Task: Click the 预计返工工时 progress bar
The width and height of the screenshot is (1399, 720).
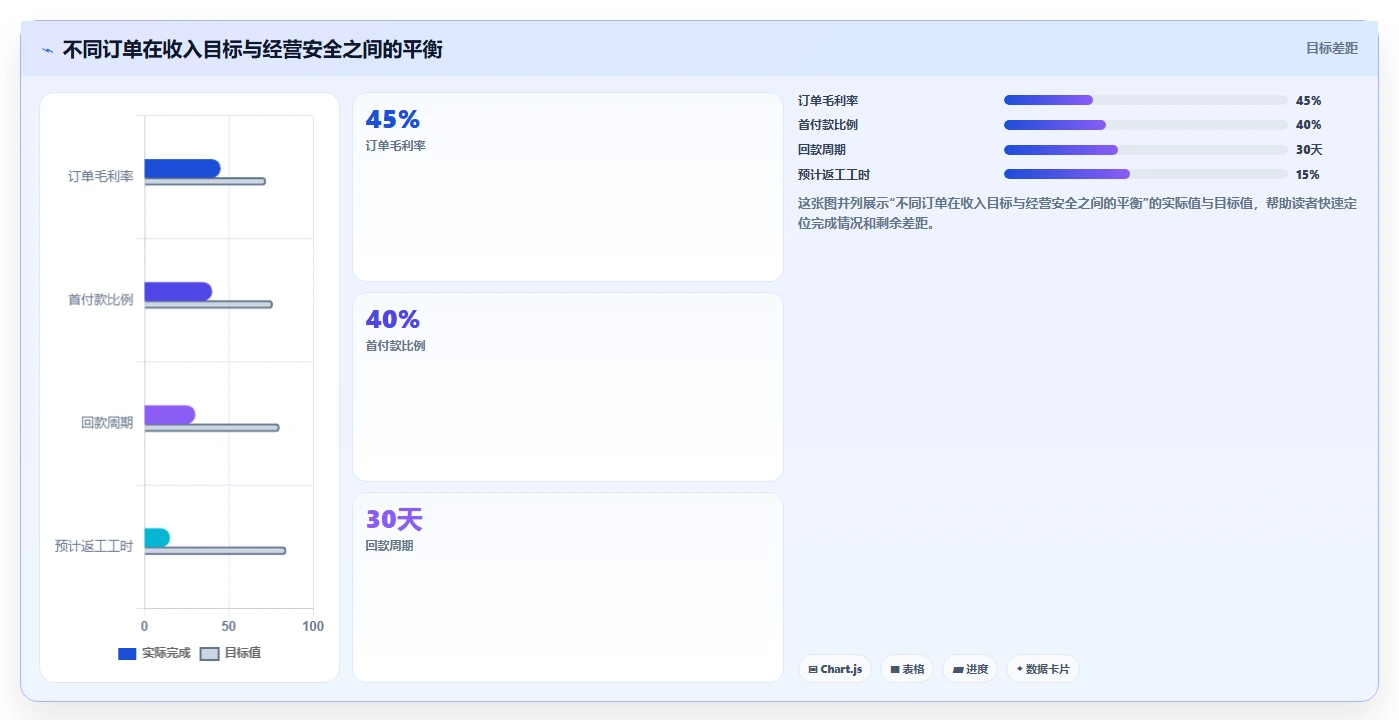Action: tap(1145, 174)
